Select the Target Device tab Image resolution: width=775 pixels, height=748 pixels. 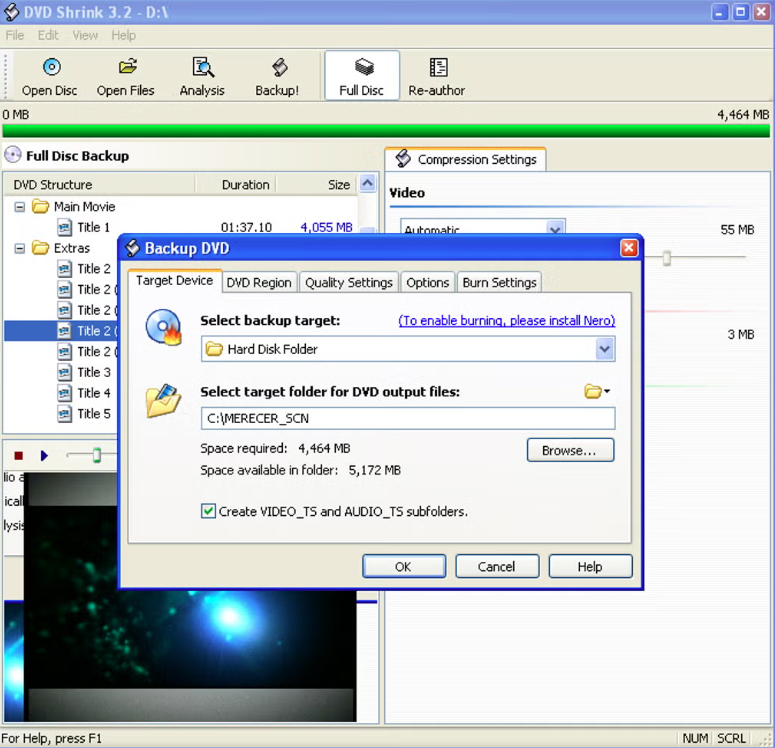[x=174, y=280]
